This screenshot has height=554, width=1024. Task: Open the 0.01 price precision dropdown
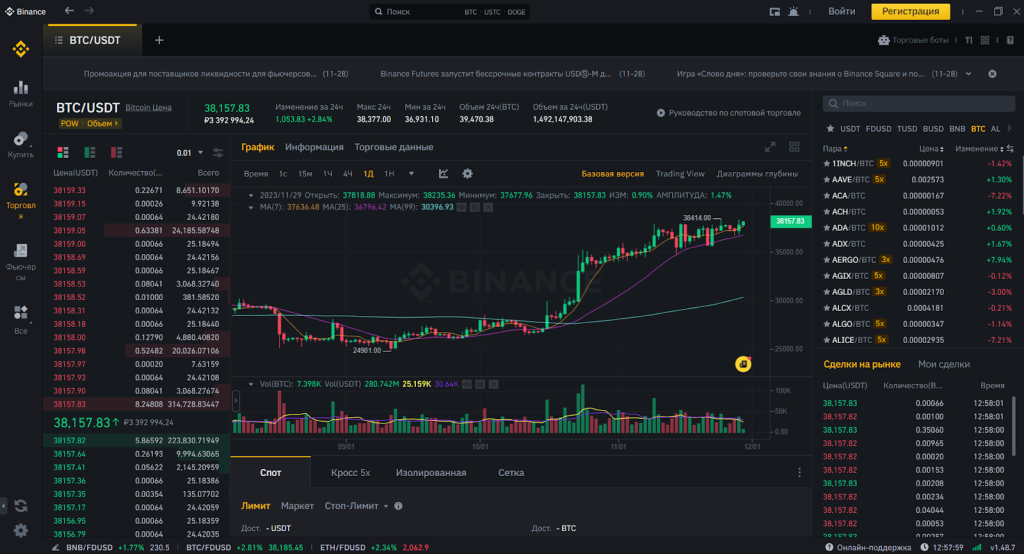189,152
